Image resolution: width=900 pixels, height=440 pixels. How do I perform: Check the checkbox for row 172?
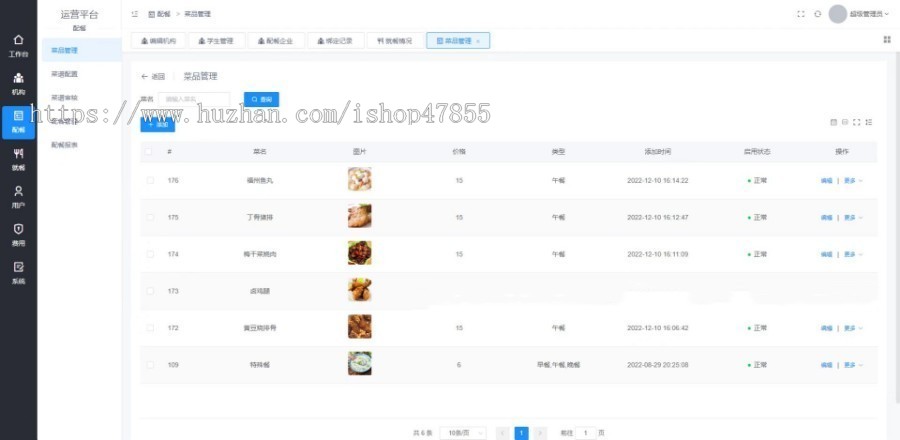click(x=150, y=328)
